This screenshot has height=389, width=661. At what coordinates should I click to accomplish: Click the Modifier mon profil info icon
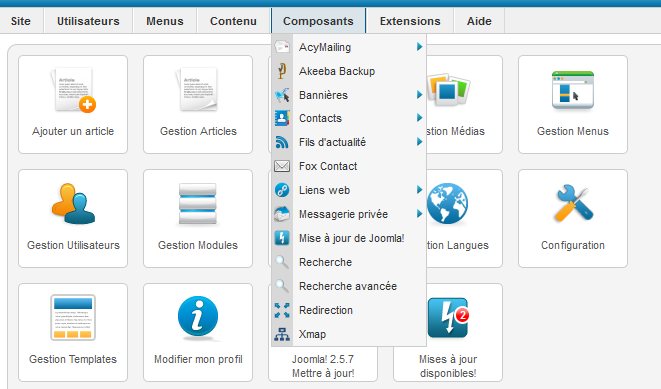point(198,317)
